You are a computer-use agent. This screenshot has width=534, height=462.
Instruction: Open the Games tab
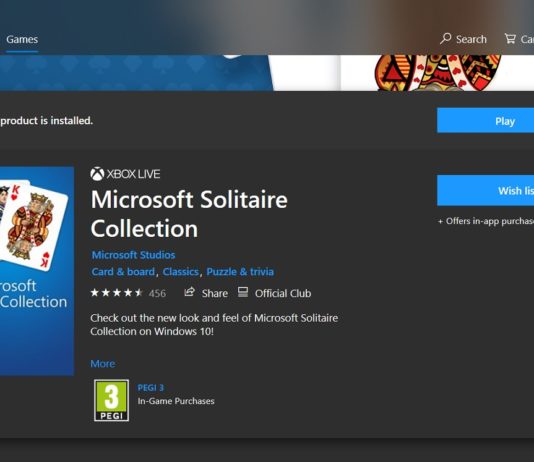click(x=22, y=39)
